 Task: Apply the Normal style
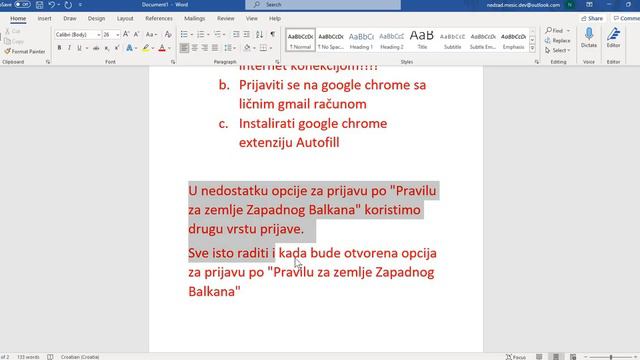300,40
